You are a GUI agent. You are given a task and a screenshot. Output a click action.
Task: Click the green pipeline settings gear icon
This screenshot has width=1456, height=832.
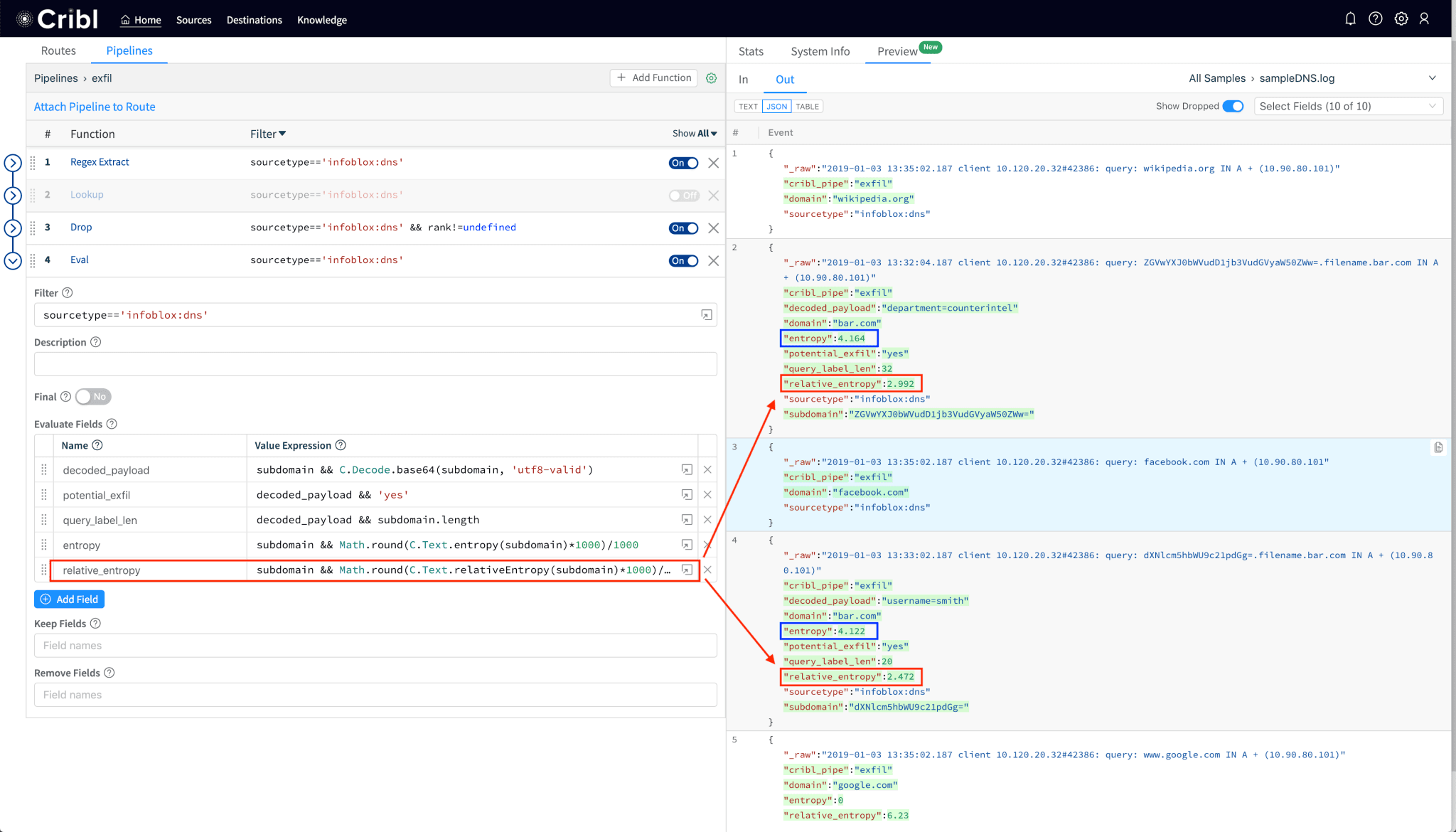click(711, 78)
